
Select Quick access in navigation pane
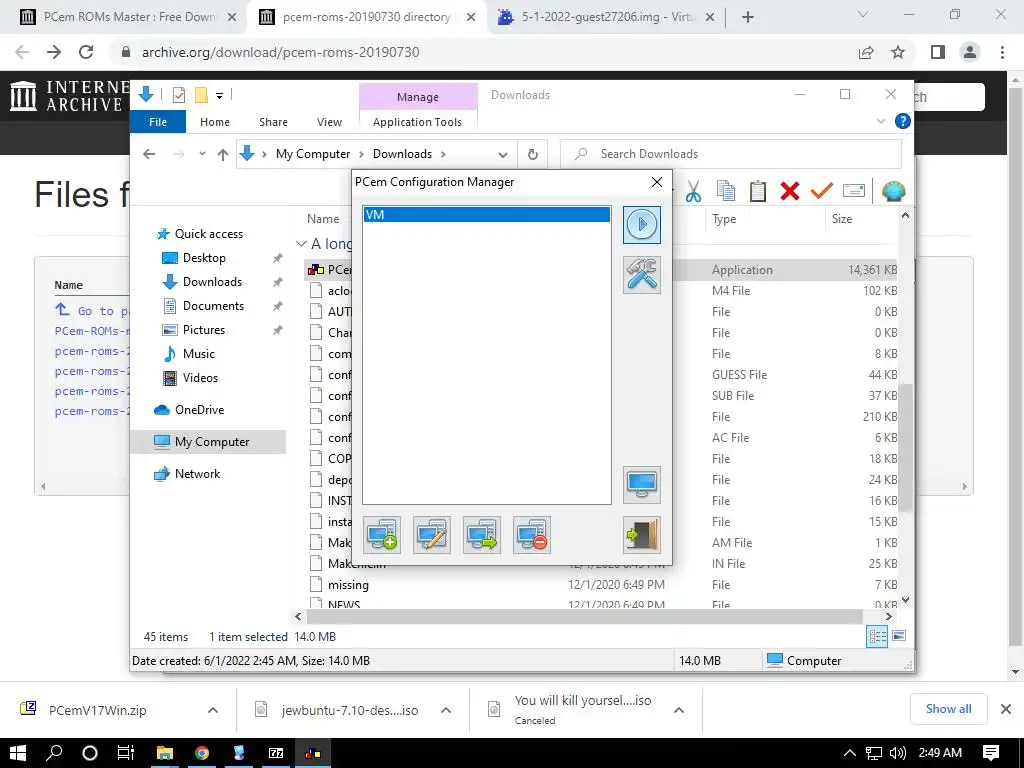pos(208,234)
